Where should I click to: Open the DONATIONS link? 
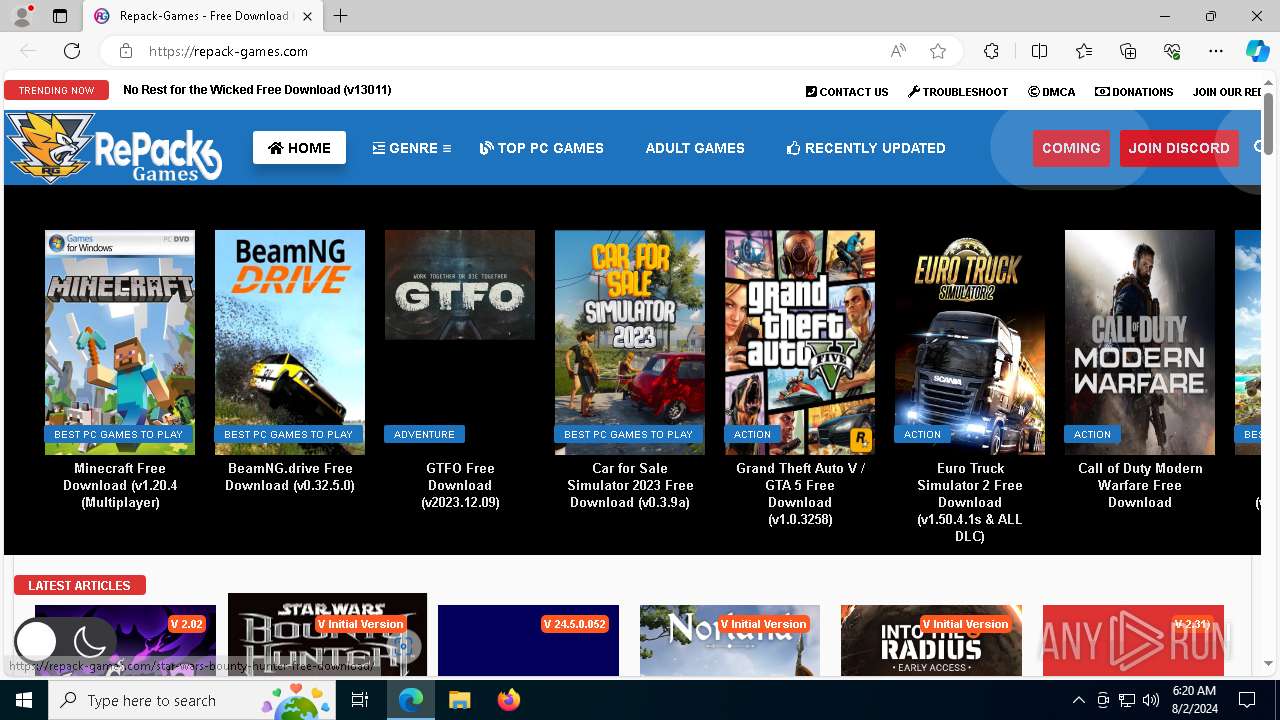click(1134, 92)
